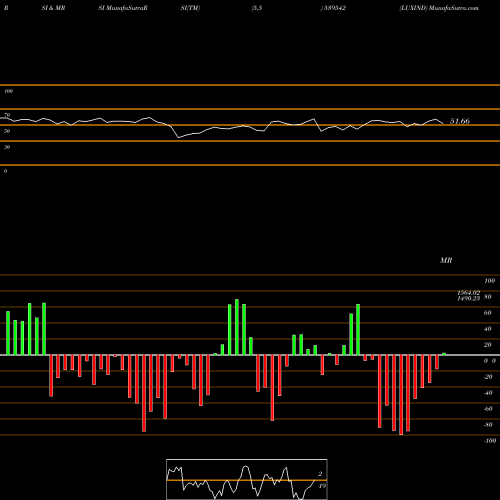This screenshot has width=500, height=500.
Task: Click the 70 level label on RSI axis
Action: point(7,115)
